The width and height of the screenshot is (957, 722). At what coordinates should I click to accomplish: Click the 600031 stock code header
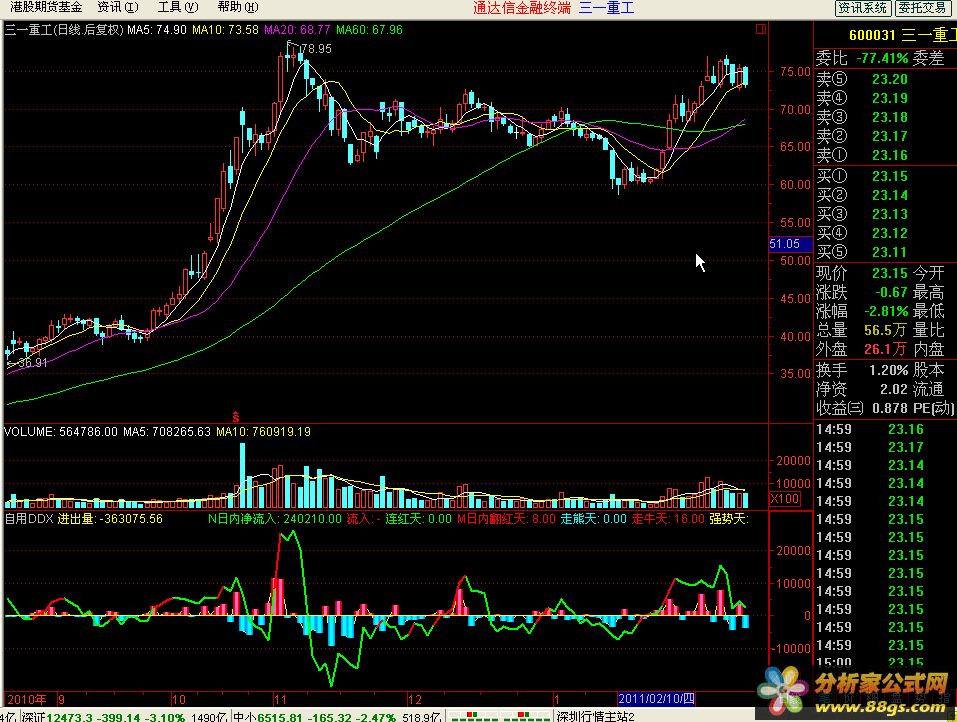point(872,35)
